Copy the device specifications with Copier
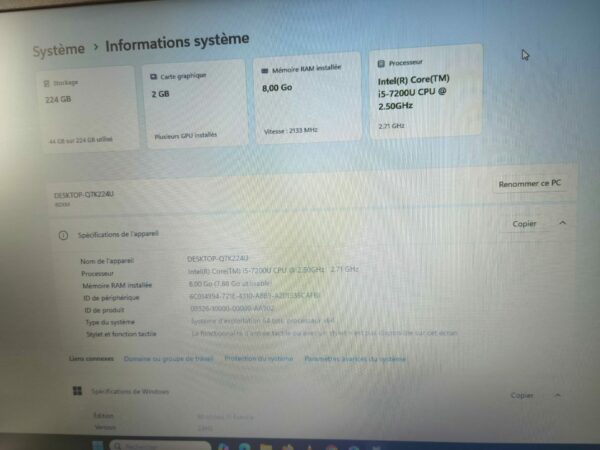600x450 pixels. point(524,224)
